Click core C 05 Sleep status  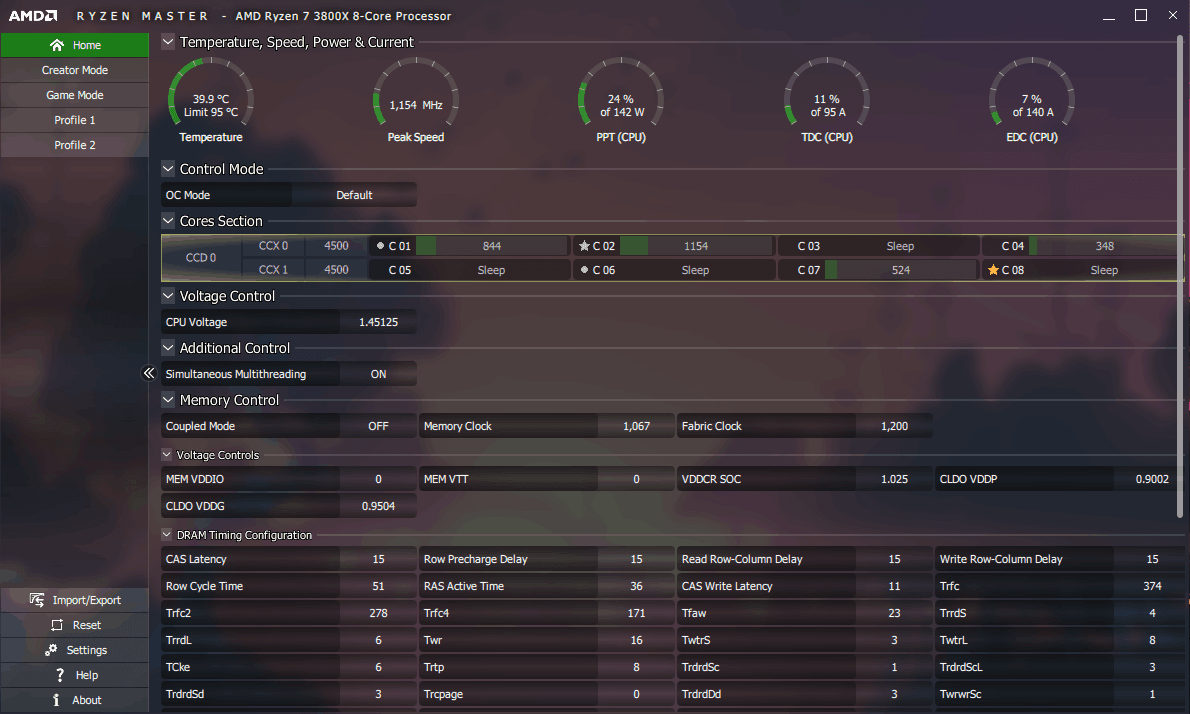click(491, 269)
